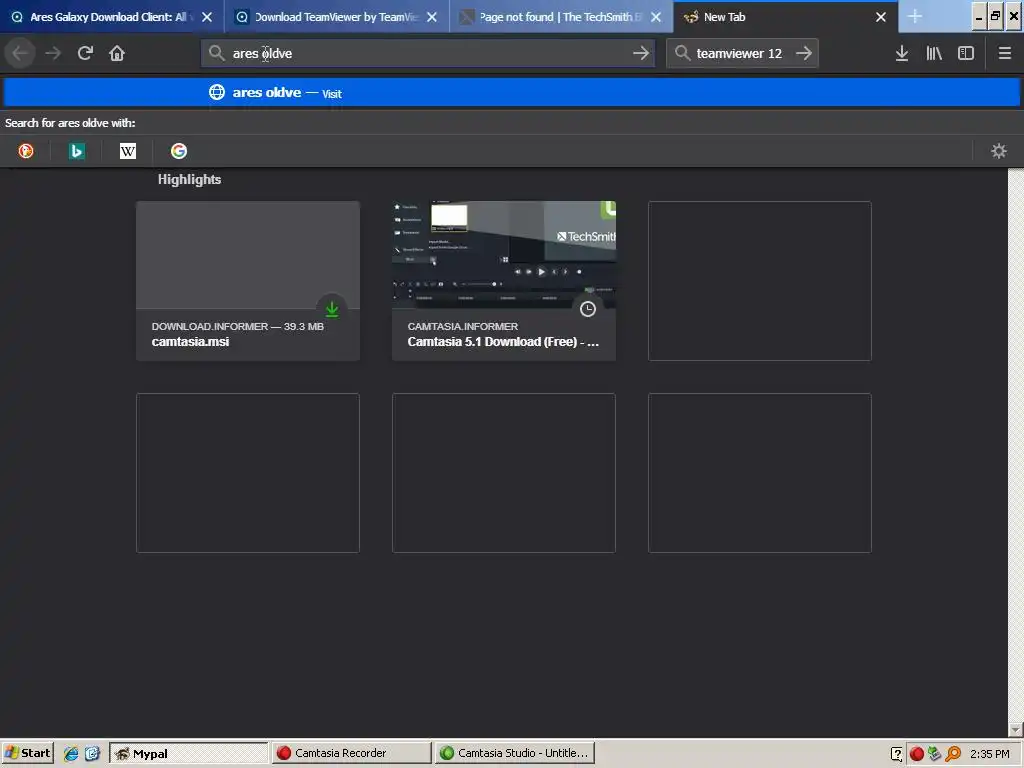Open the Camtasia 5.1 Download highlight card
Screen dimensions: 1024x768
(x=504, y=281)
